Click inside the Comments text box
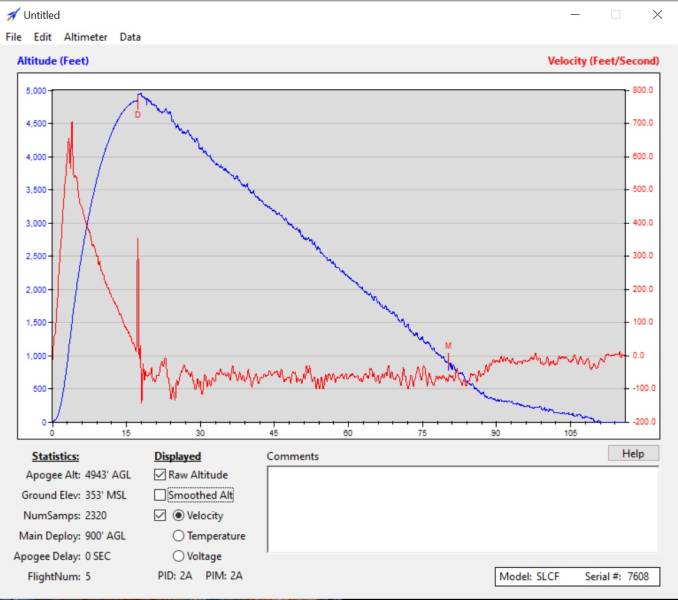Viewport: 678px width, 600px height. [x=462, y=510]
